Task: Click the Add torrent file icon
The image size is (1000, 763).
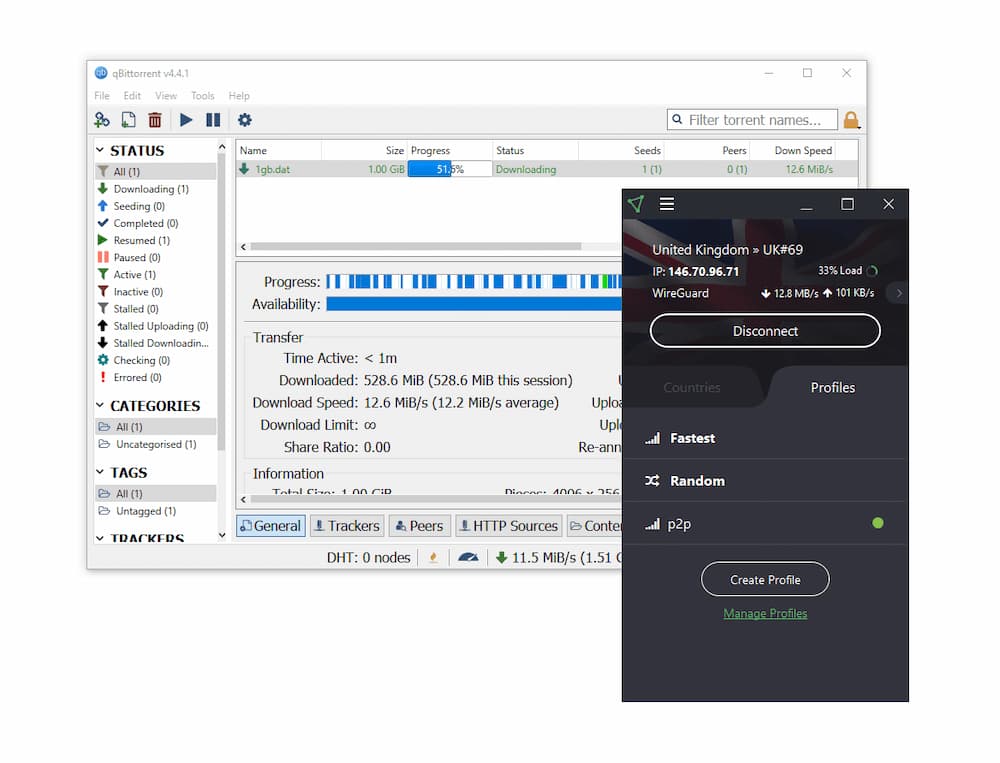Action: 129,120
